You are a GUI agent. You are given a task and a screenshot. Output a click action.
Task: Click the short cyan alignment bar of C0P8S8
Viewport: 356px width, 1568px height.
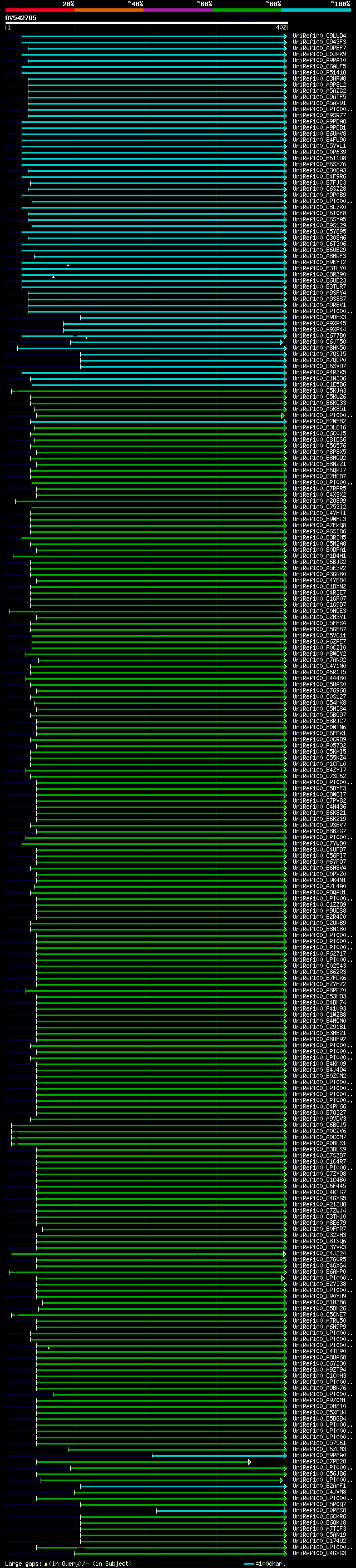point(221,1511)
